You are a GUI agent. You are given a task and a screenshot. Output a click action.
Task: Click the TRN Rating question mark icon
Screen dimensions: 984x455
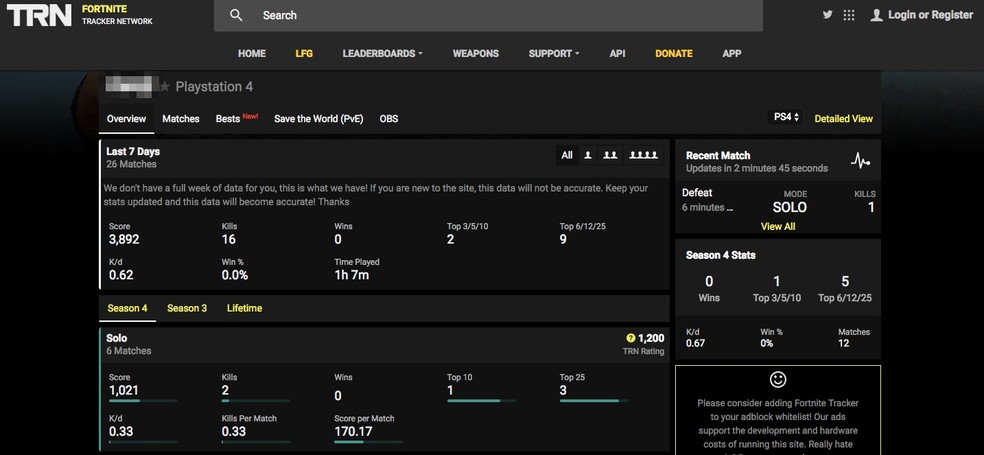(631, 338)
